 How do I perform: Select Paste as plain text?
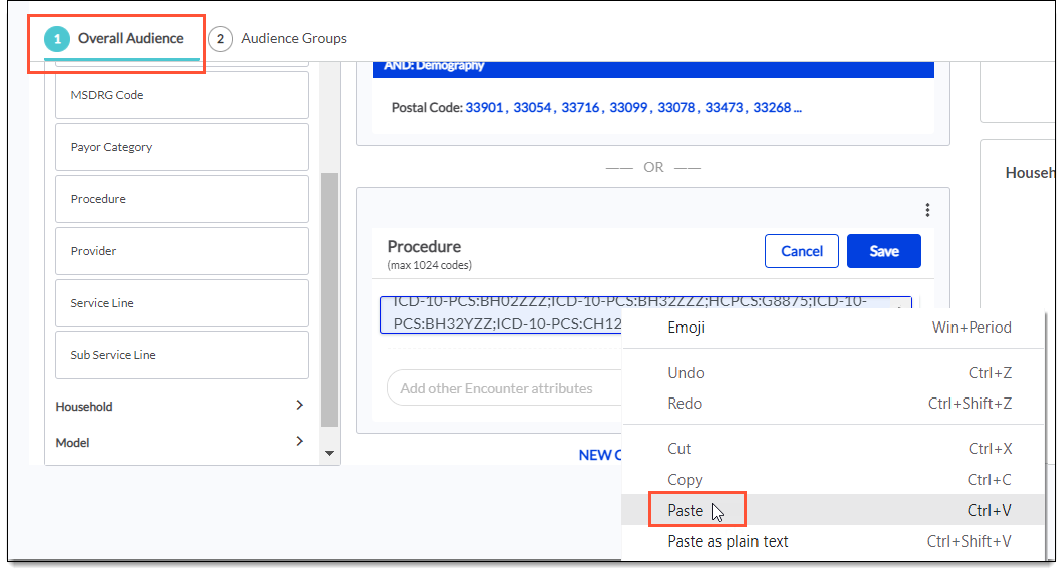(728, 541)
